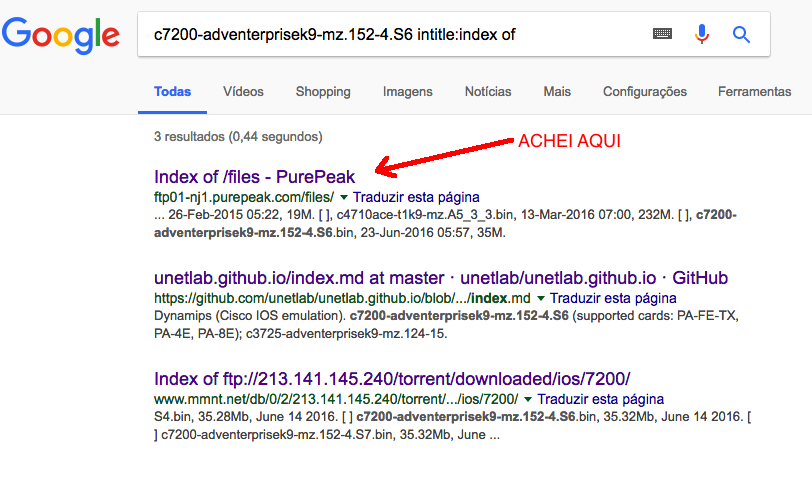Open the Index of ftp://213.141.145.240 result

click(x=392, y=379)
